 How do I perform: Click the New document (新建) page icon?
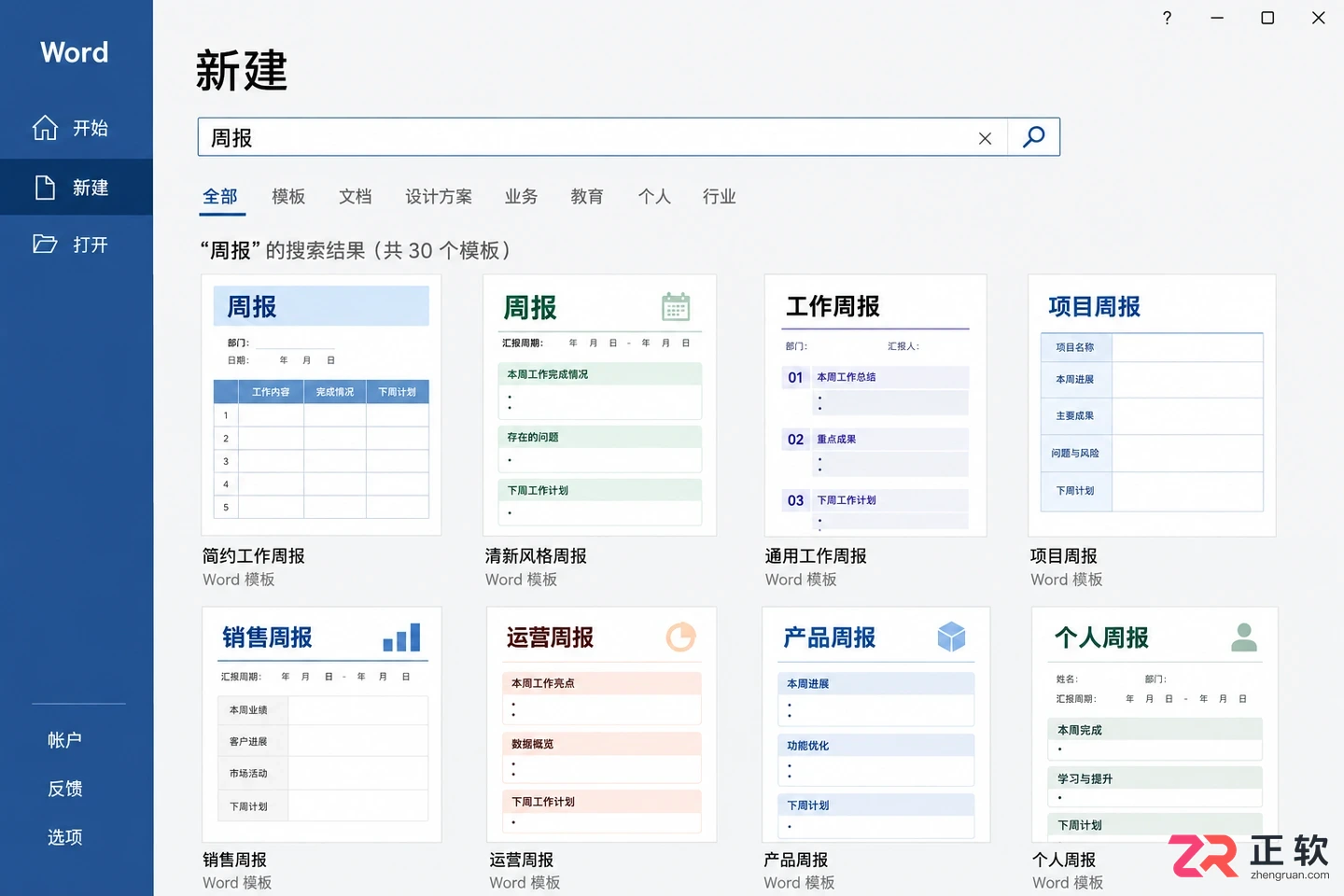coord(45,188)
